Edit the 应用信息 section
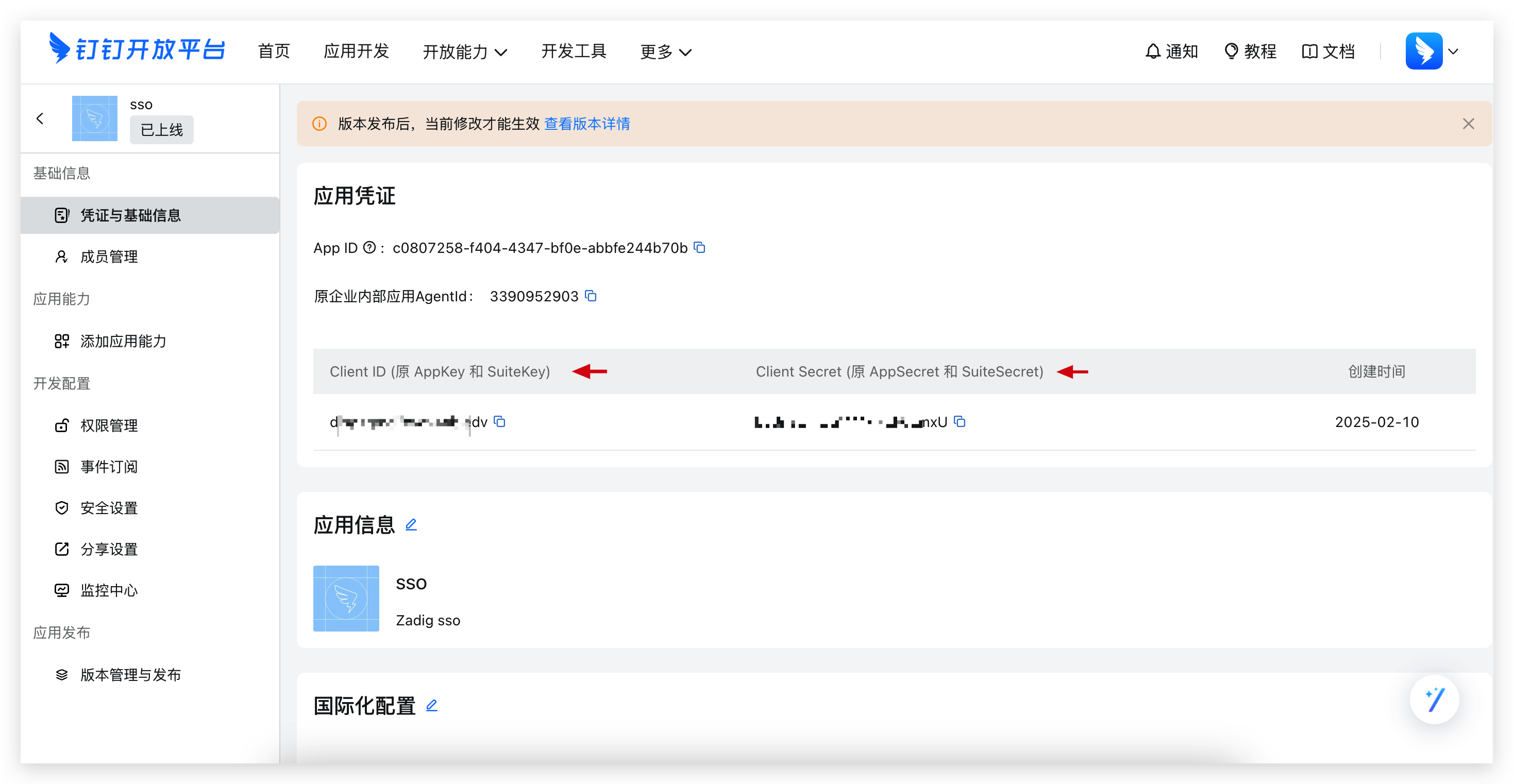Image resolution: width=1514 pixels, height=784 pixels. point(411,524)
